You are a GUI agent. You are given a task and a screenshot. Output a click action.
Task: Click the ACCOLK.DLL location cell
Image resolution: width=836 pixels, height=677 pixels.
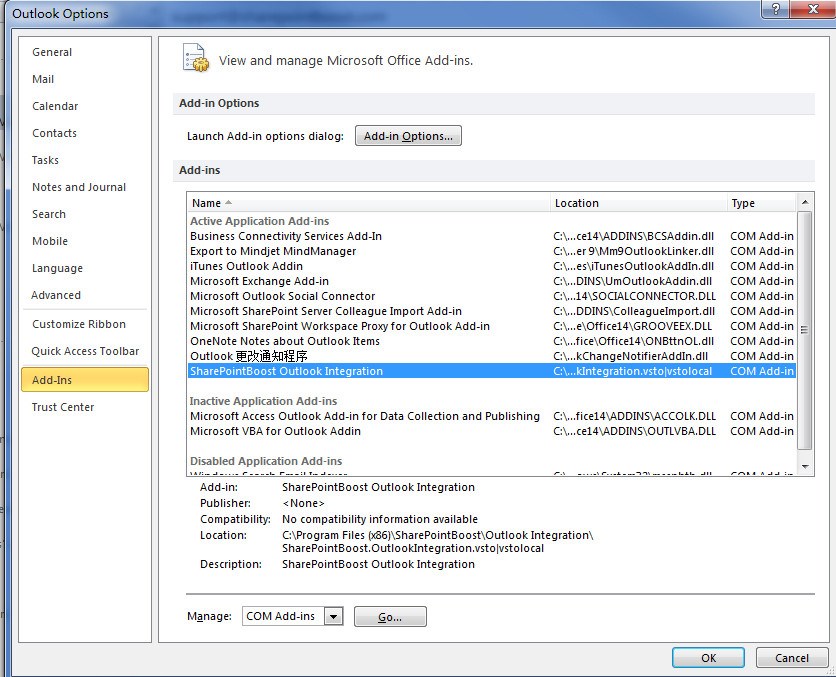pos(634,416)
